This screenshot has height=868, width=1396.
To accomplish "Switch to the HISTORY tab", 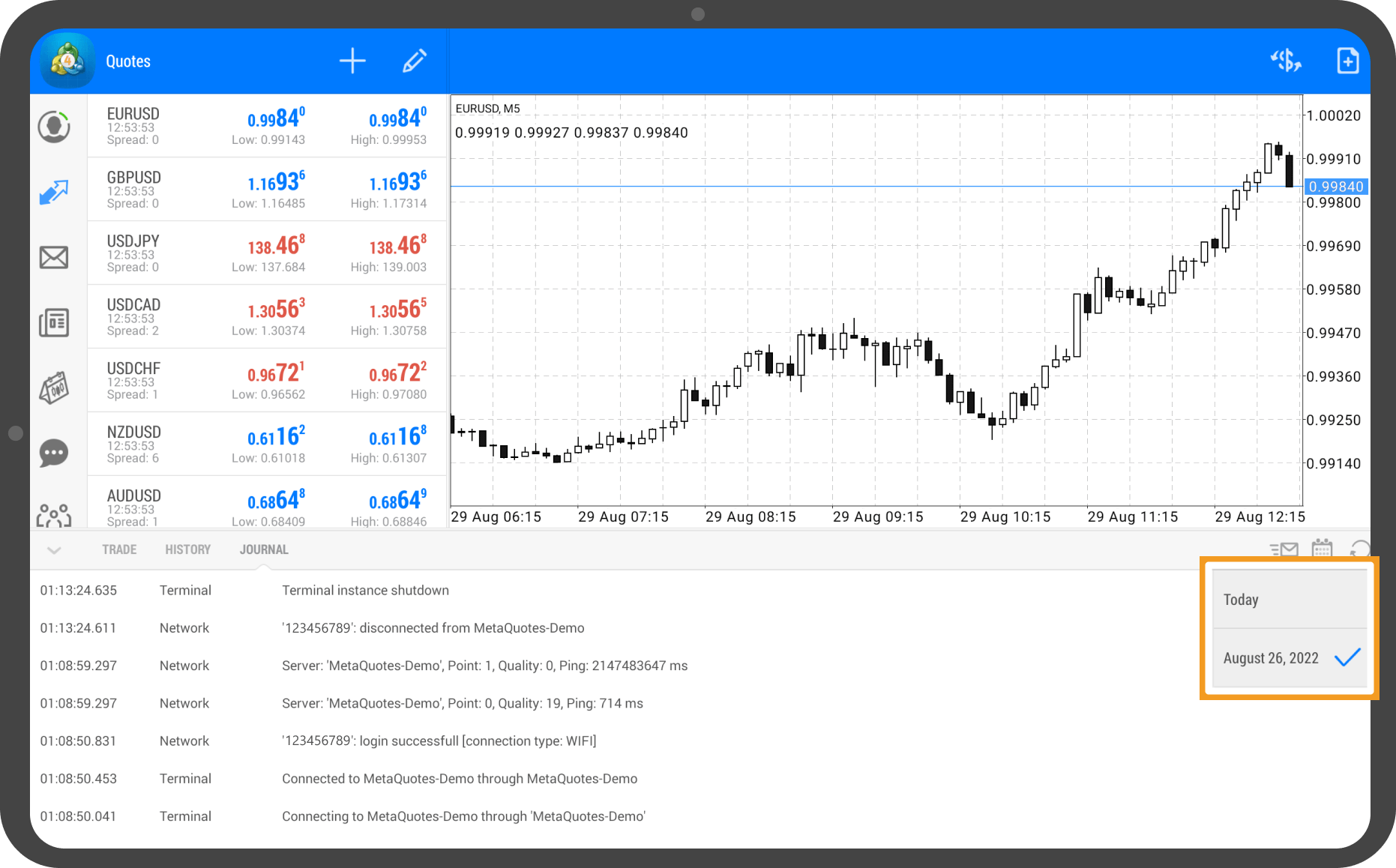I will point(187,549).
